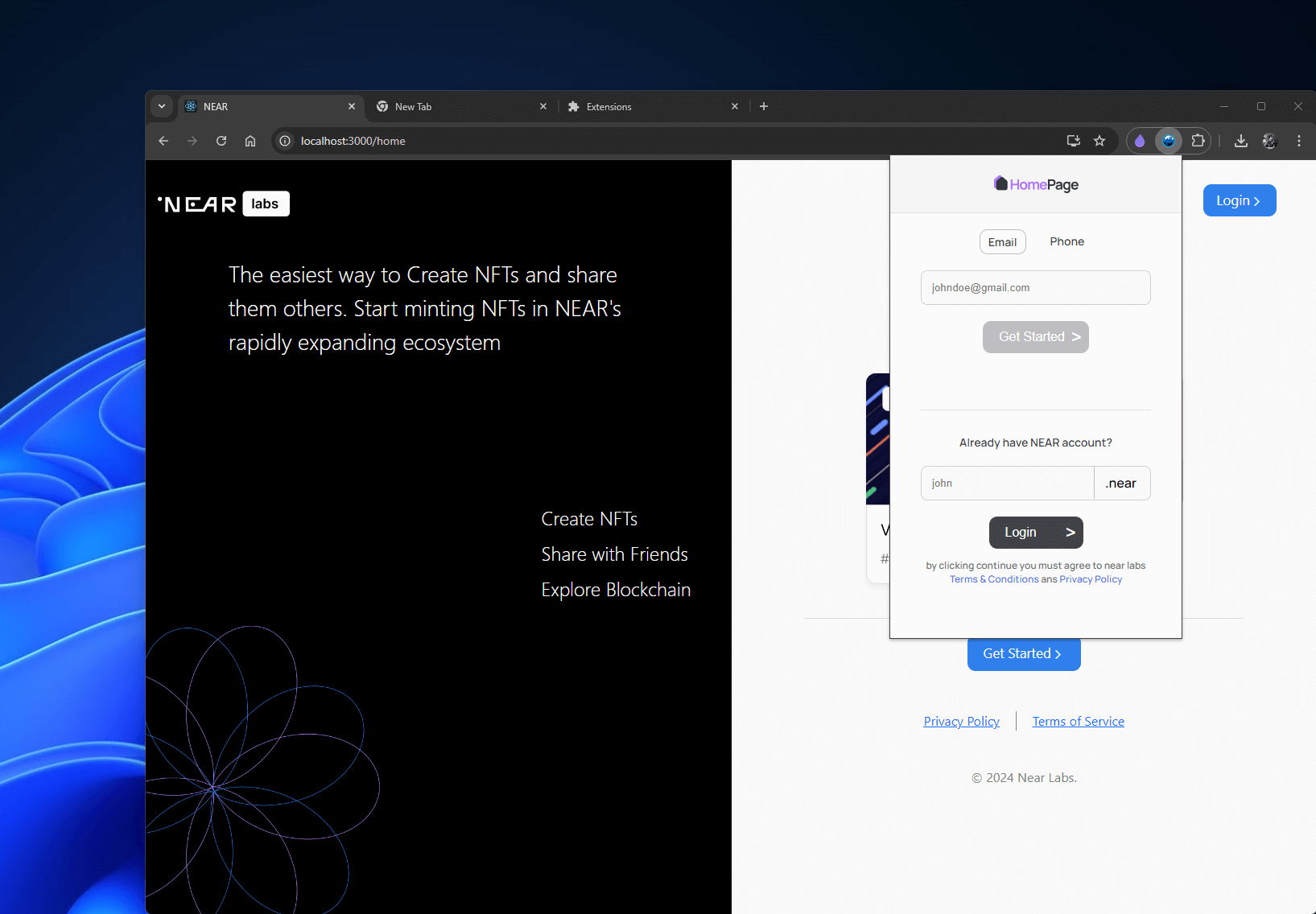Click the NEAR labs logo
The image size is (1316, 914).
pos(223,204)
